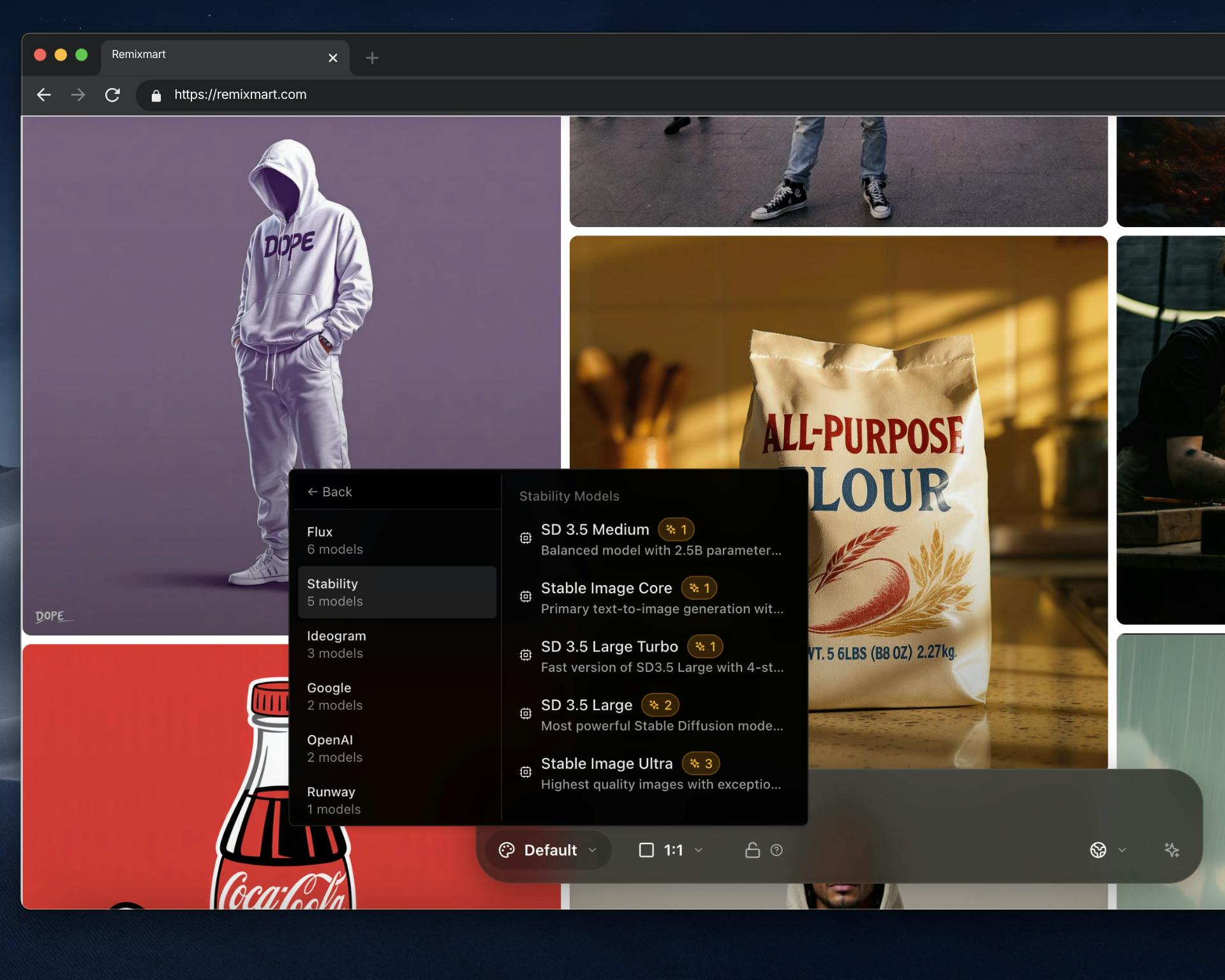1225x980 pixels.
Task: Click the Stability Models heading
Action: coord(569,496)
